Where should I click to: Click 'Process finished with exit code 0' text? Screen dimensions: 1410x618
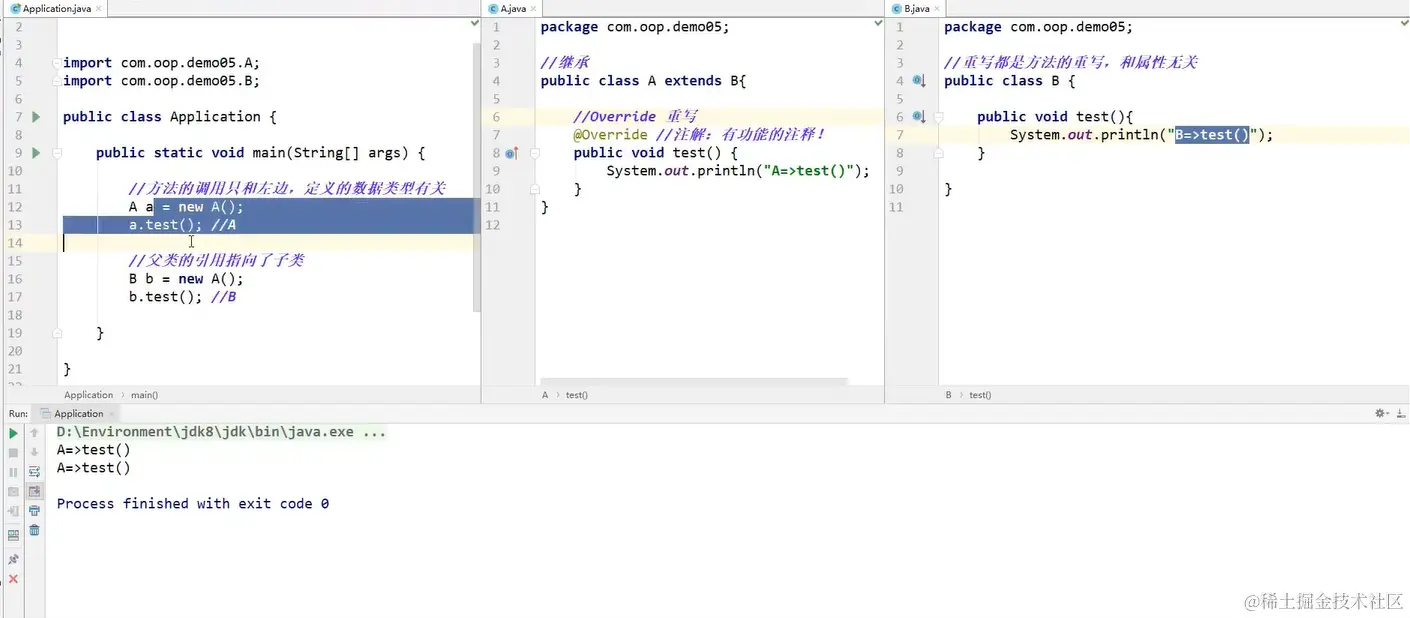193,504
